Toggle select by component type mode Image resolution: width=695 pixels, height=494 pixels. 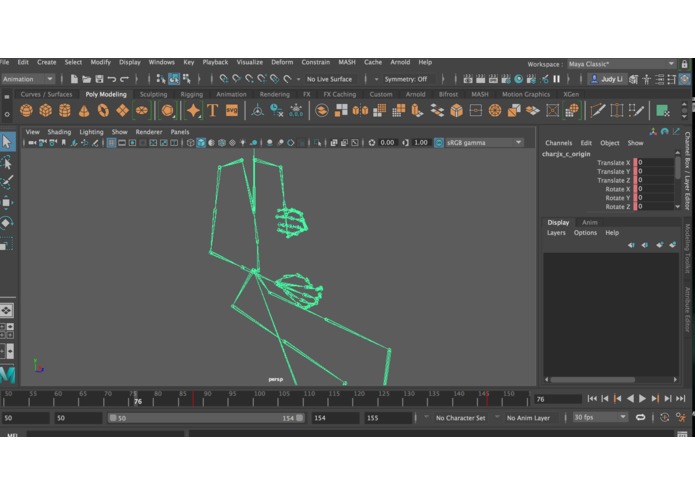tap(187, 79)
